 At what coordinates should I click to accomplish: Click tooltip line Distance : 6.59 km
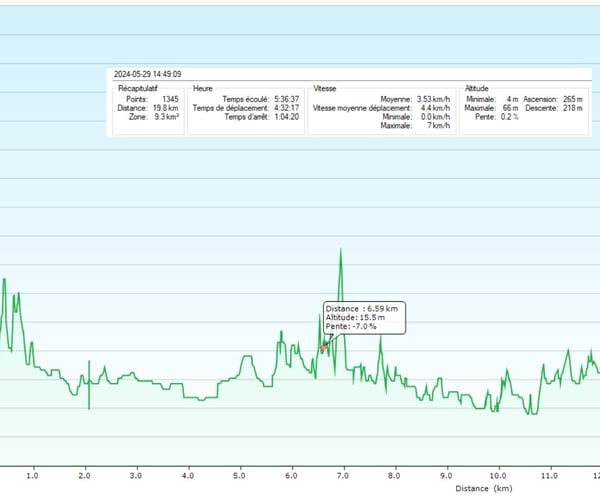pos(362,308)
